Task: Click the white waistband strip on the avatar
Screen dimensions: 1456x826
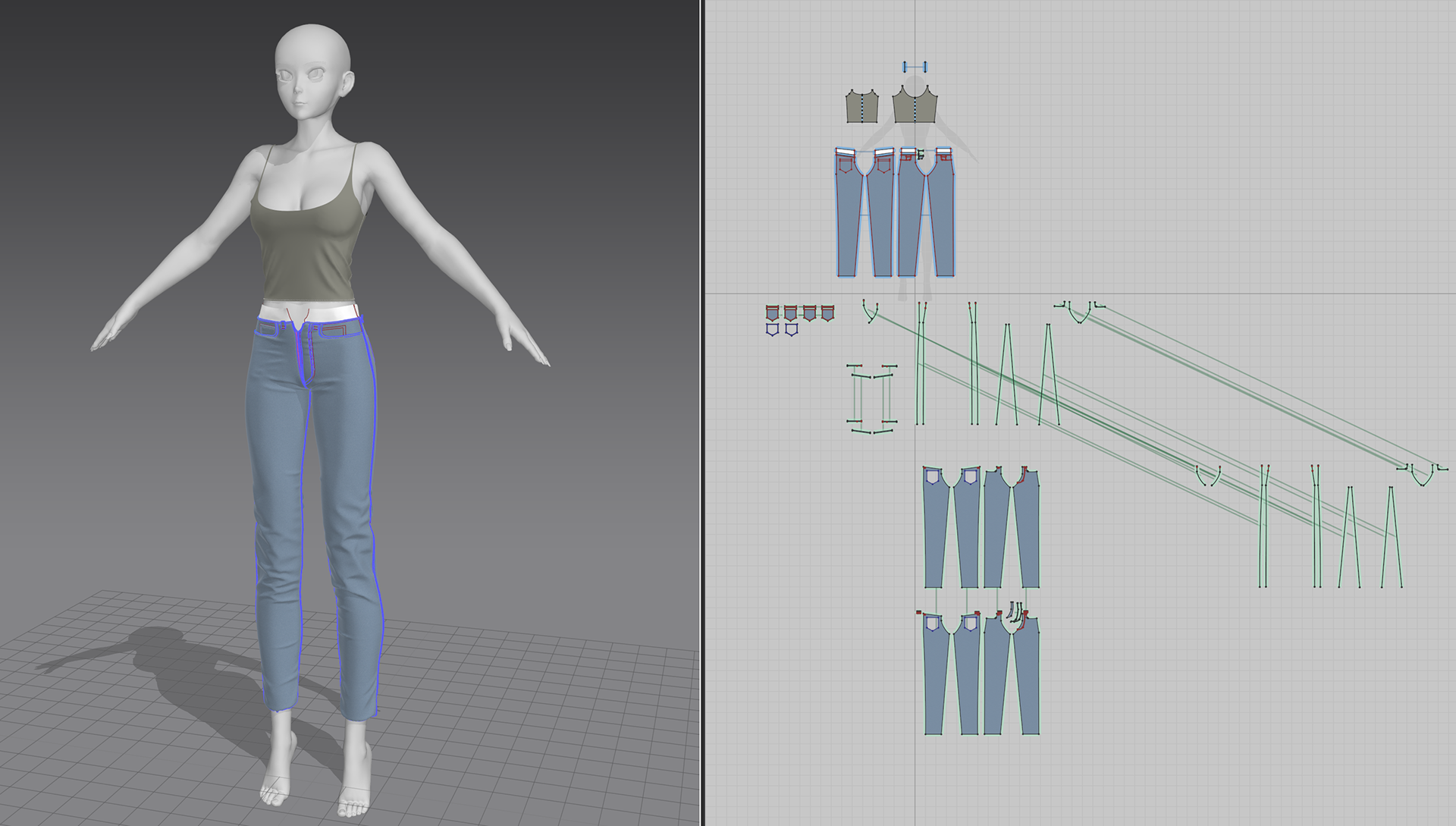Action: (309, 312)
